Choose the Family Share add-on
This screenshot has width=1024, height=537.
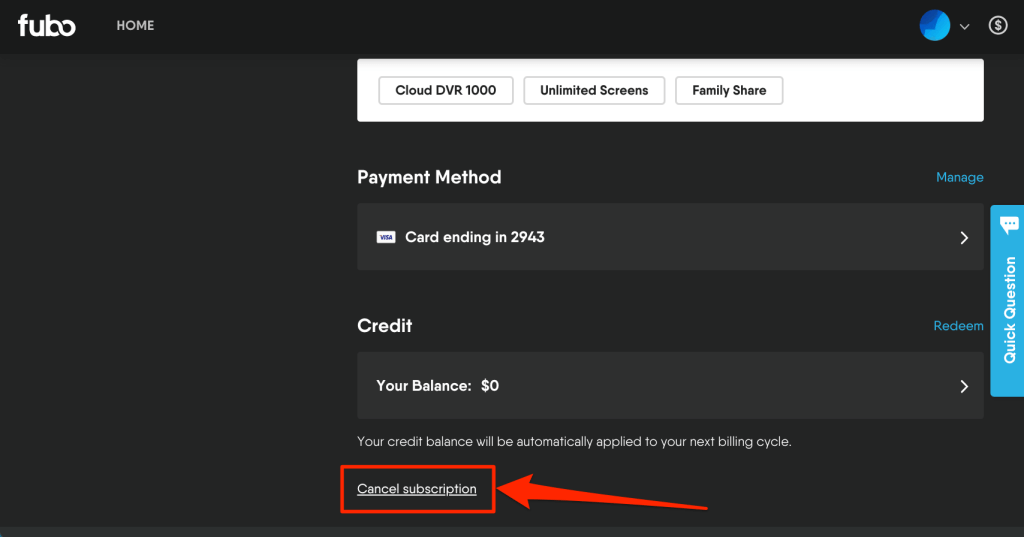tap(729, 90)
